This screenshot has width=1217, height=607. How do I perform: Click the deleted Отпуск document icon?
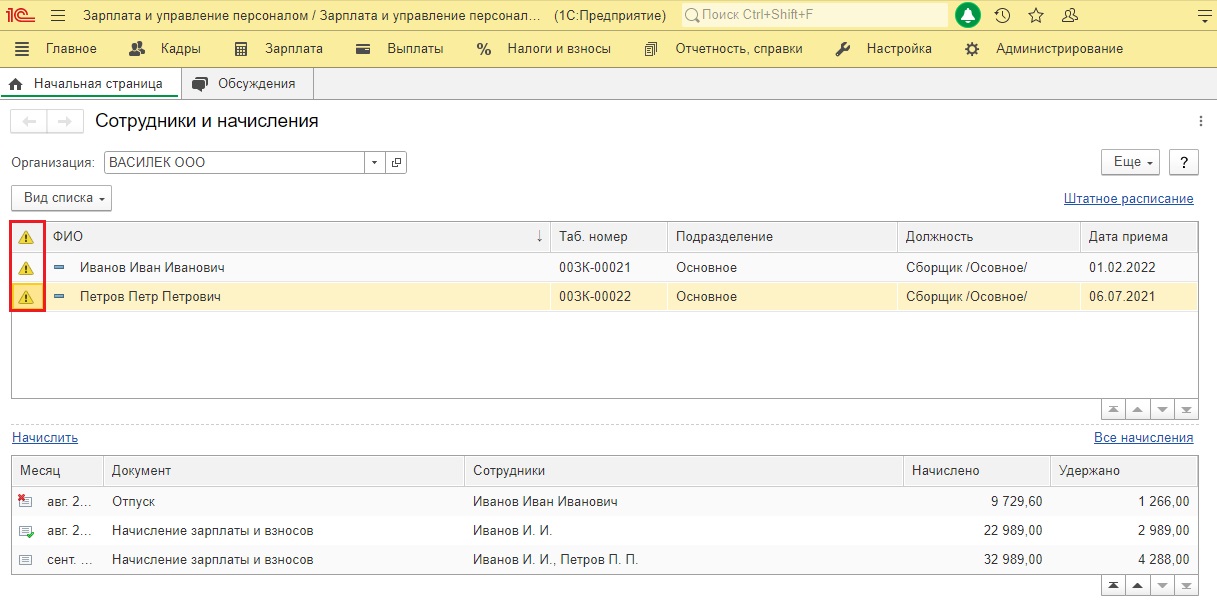click(25, 501)
